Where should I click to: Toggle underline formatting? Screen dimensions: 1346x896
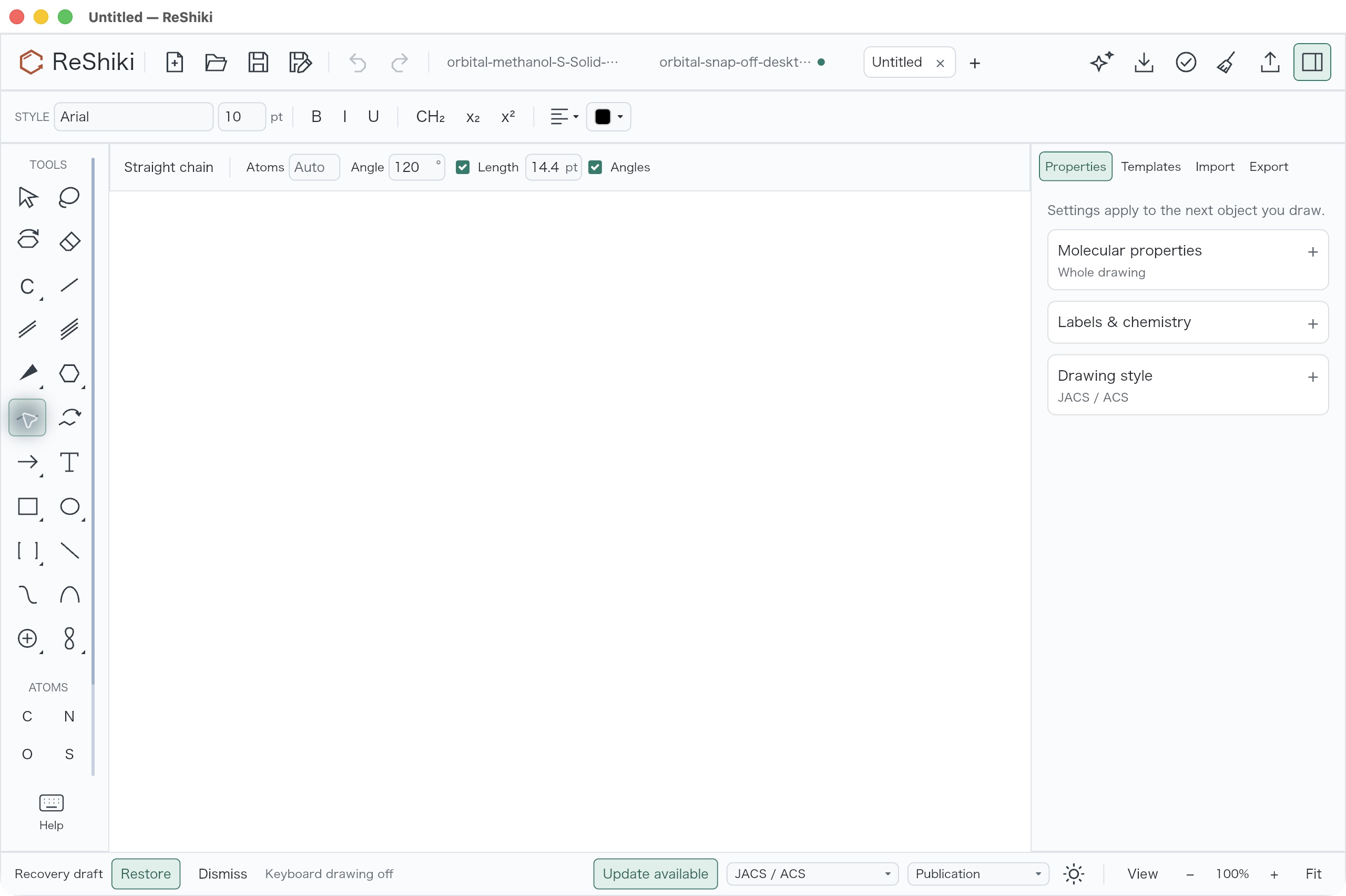point(373,117)
